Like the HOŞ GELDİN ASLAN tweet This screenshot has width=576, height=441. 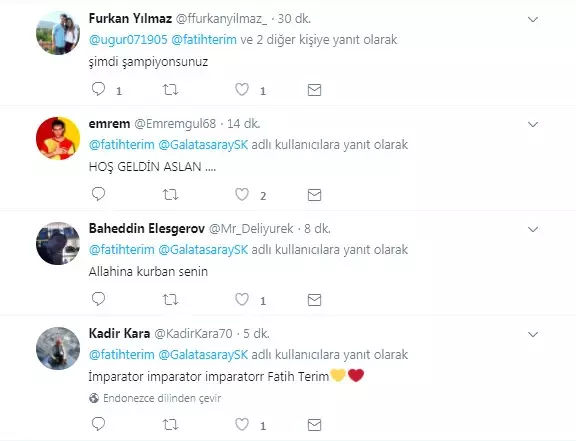tap(242, 194)
